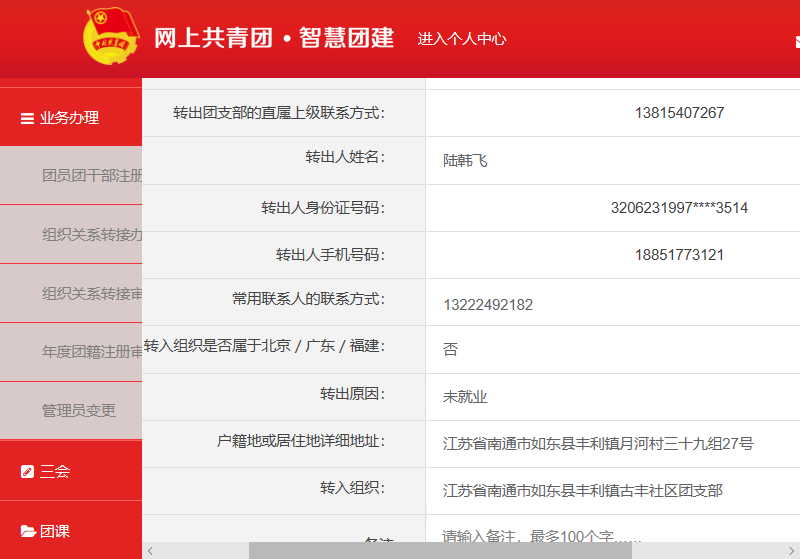
Task: Collapse the 业务办理 sidebar section
Action: point(70,118)
